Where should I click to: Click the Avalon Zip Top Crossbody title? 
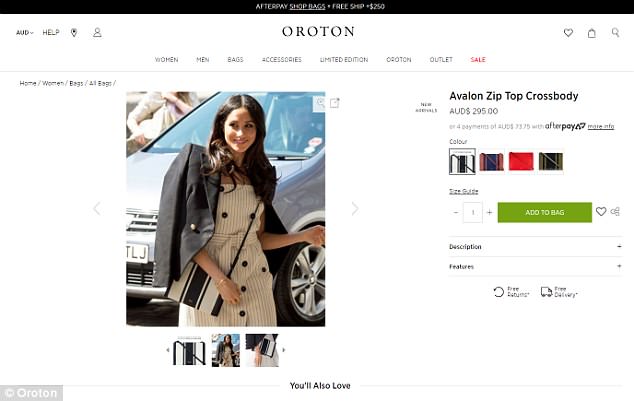point(514,96)
